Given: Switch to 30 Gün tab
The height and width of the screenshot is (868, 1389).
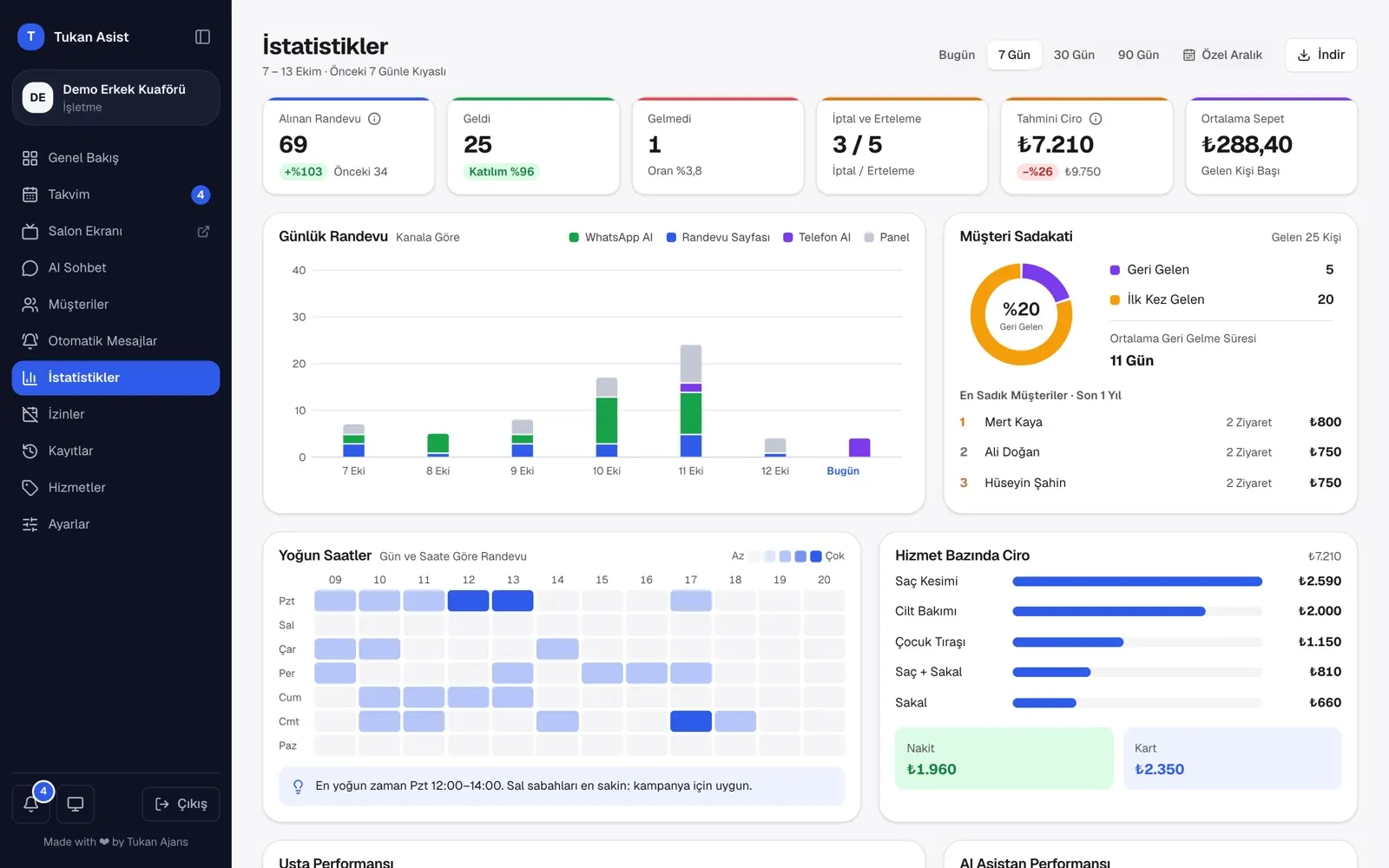Looking at the screenshot, I should (1074, 55).
